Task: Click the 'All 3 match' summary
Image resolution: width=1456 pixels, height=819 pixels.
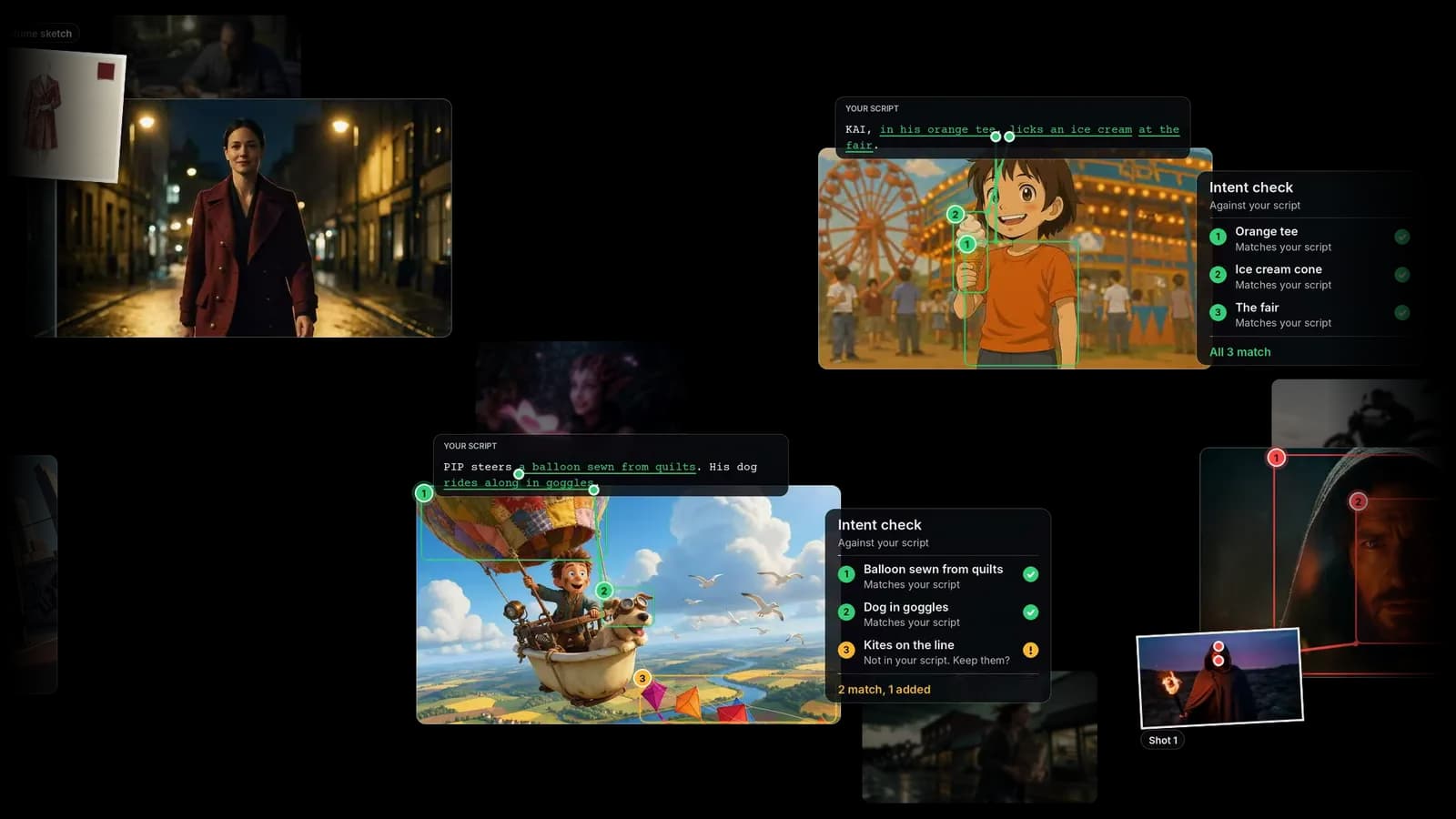Action: [x=1239, y=352]
